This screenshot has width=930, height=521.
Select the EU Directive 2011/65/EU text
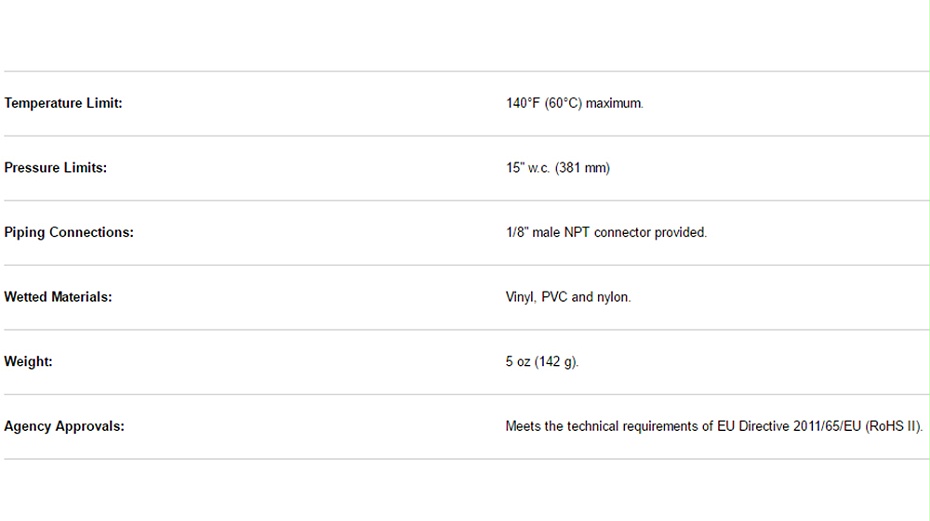(x=789, y=427)
